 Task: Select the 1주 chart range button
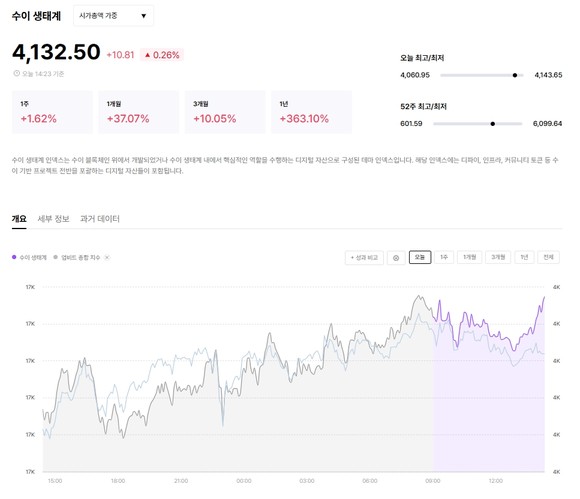[x=444, y=257]
